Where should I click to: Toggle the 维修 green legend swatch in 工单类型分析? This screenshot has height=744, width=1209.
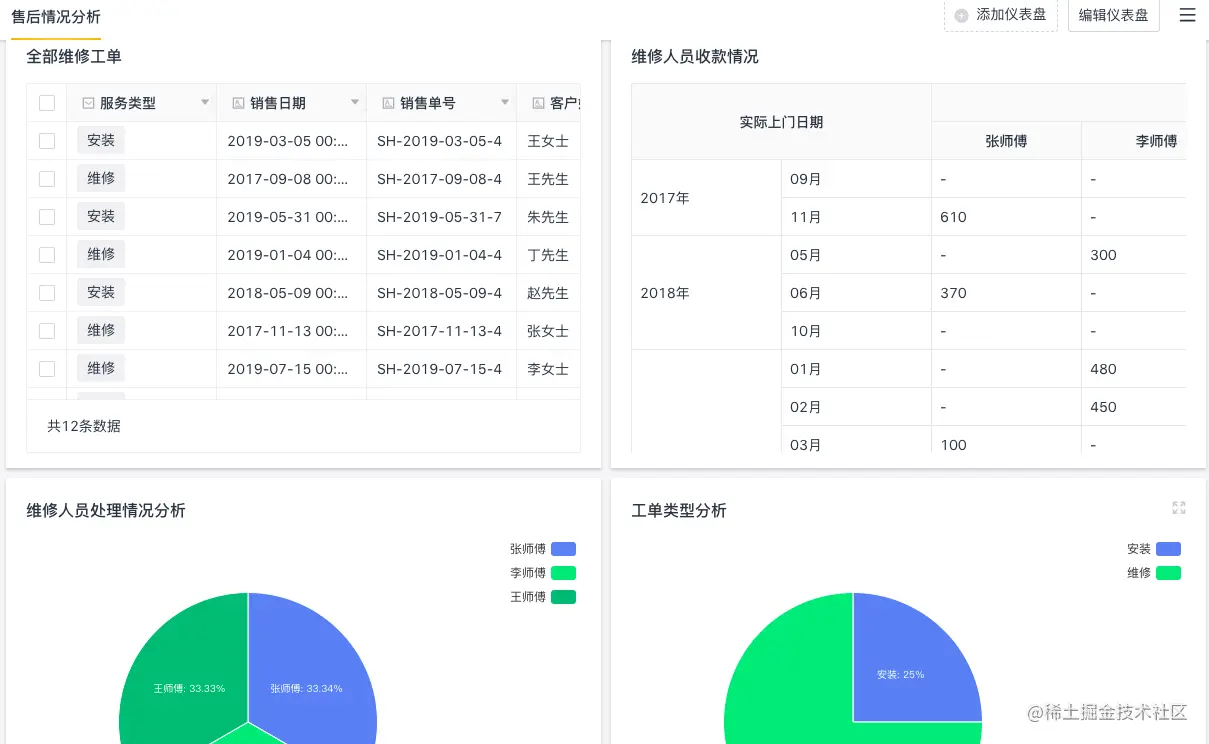(x=1168, y=573)
